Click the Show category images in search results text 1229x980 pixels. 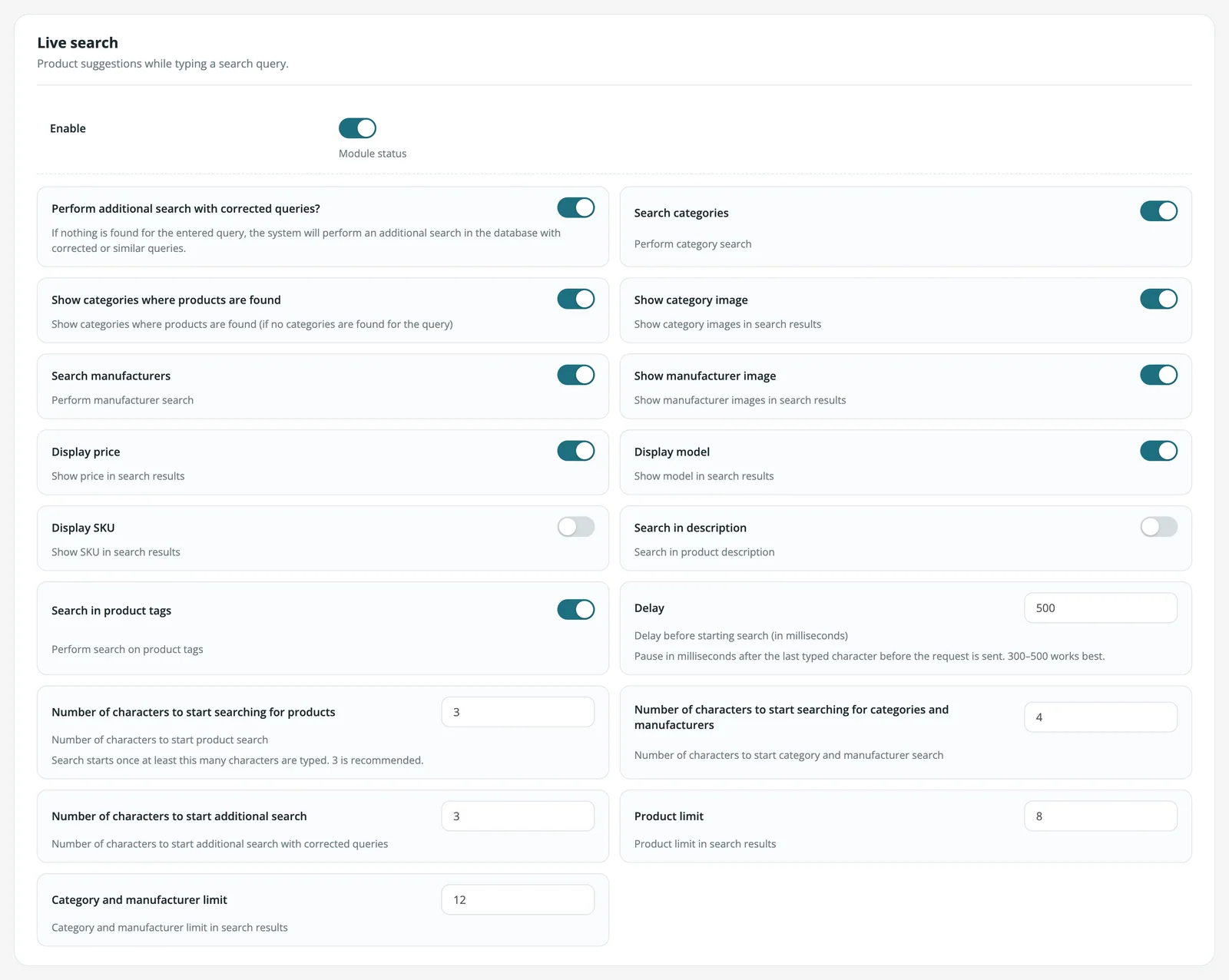(727, 324)
